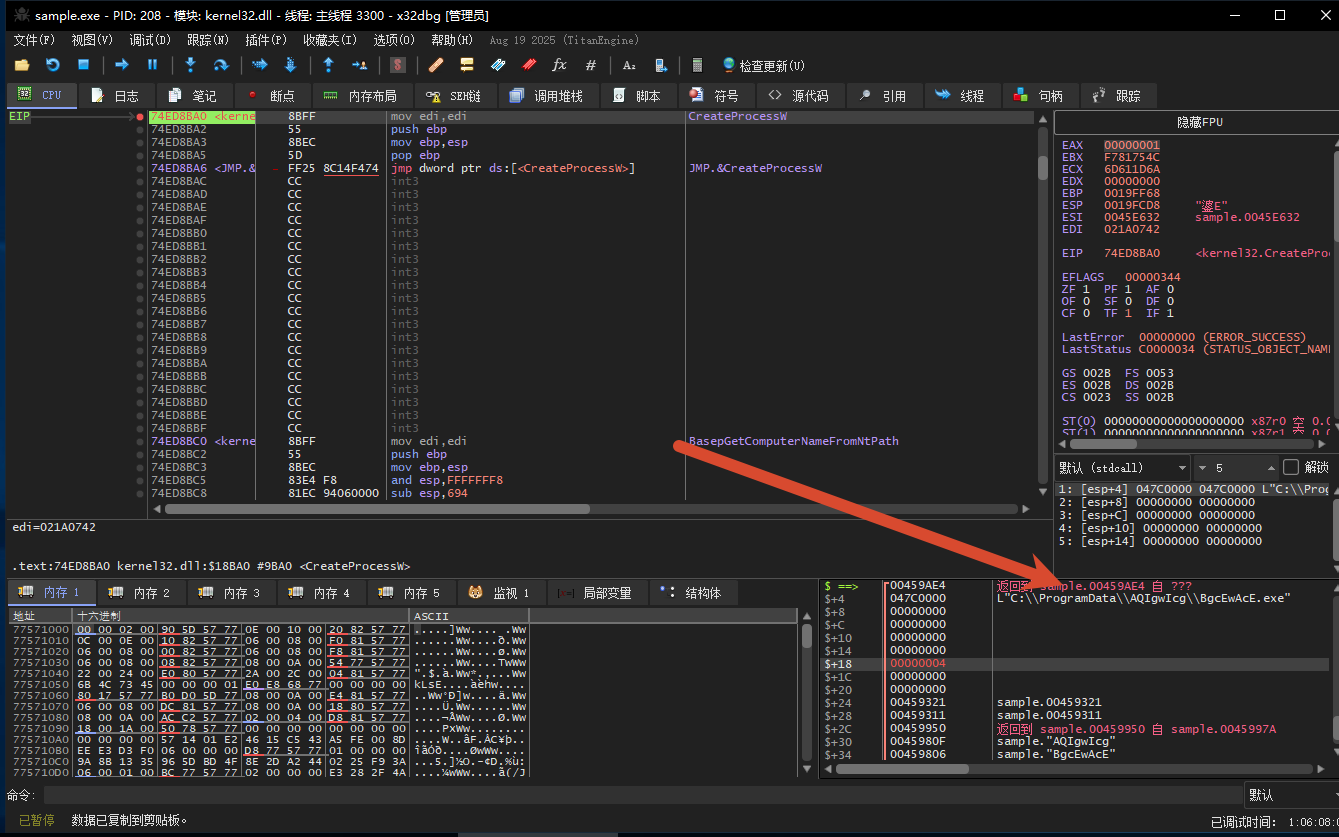The height and width of the screenshot is (837, 1339).
Task: Switch to the 内存布局 tab
Action: pos(361,95)
